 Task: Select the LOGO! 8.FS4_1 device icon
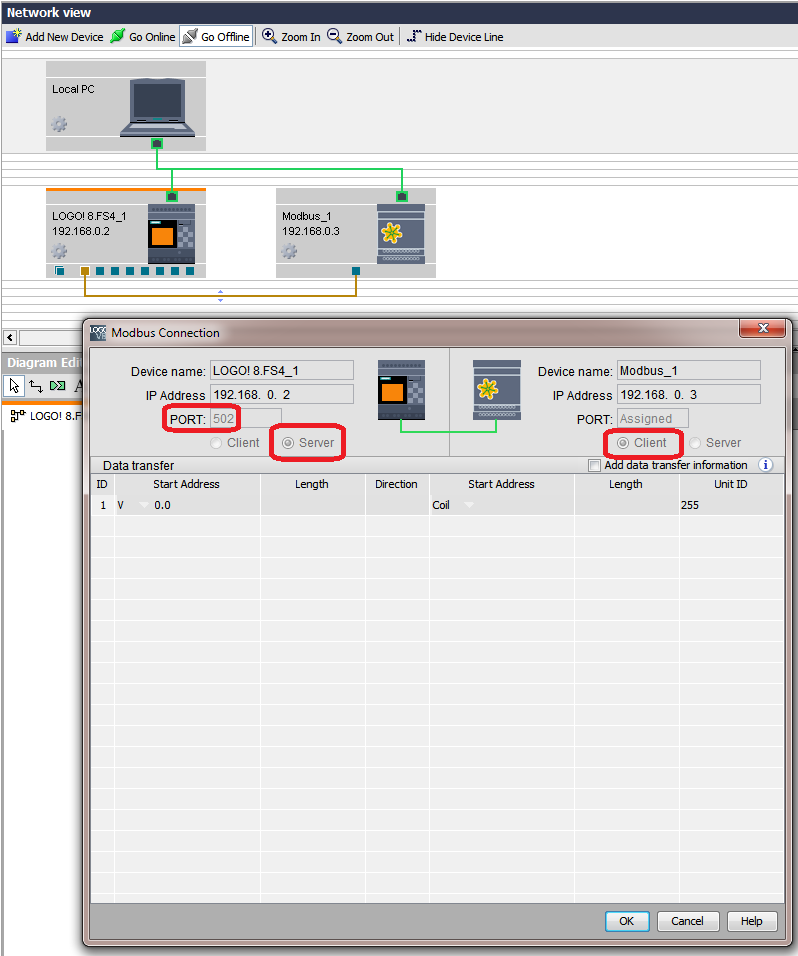[171, 234]
